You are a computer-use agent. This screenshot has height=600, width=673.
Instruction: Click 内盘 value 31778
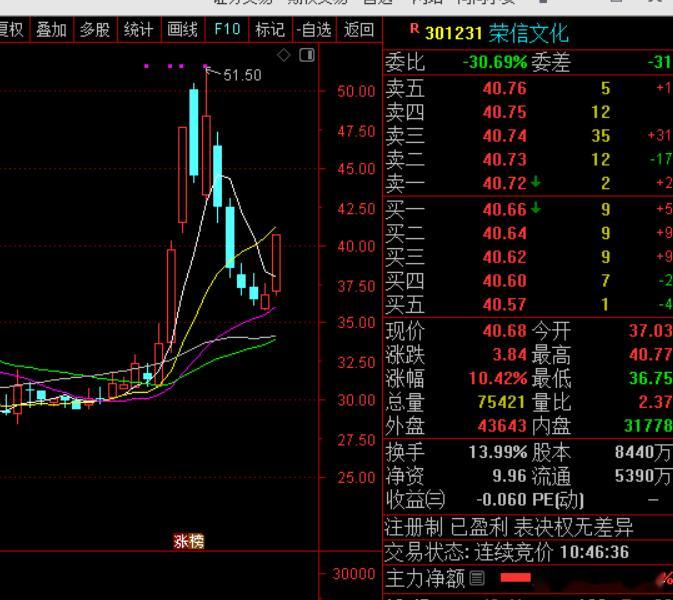click(x=648, y=426)
